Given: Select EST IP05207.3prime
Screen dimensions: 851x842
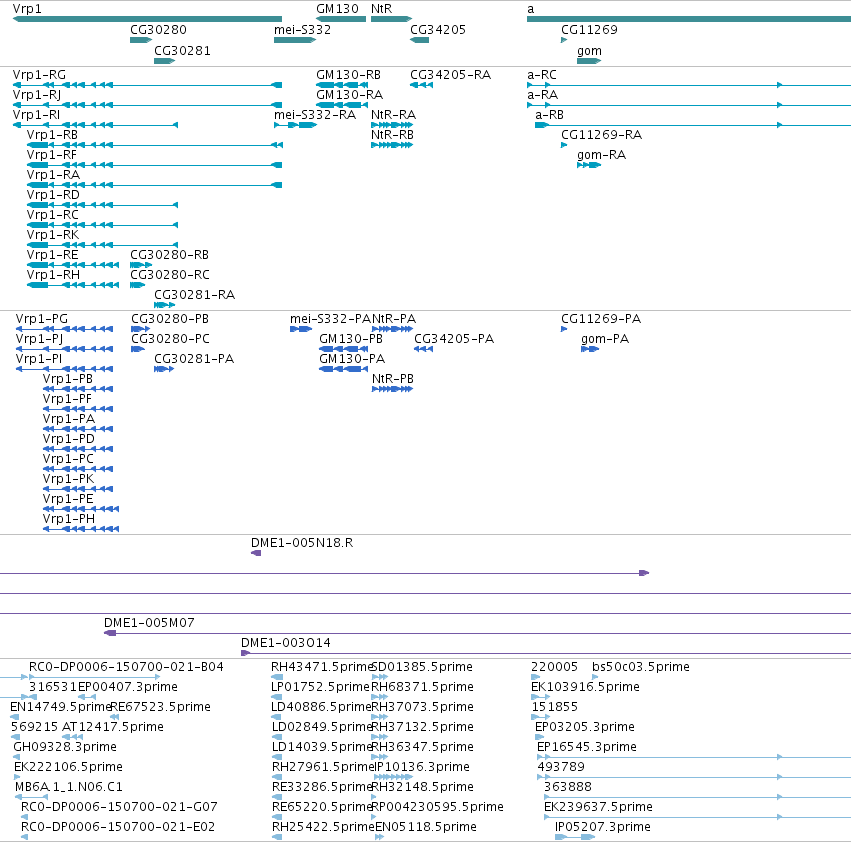Looking at the screenshot, I should [575, 837].
